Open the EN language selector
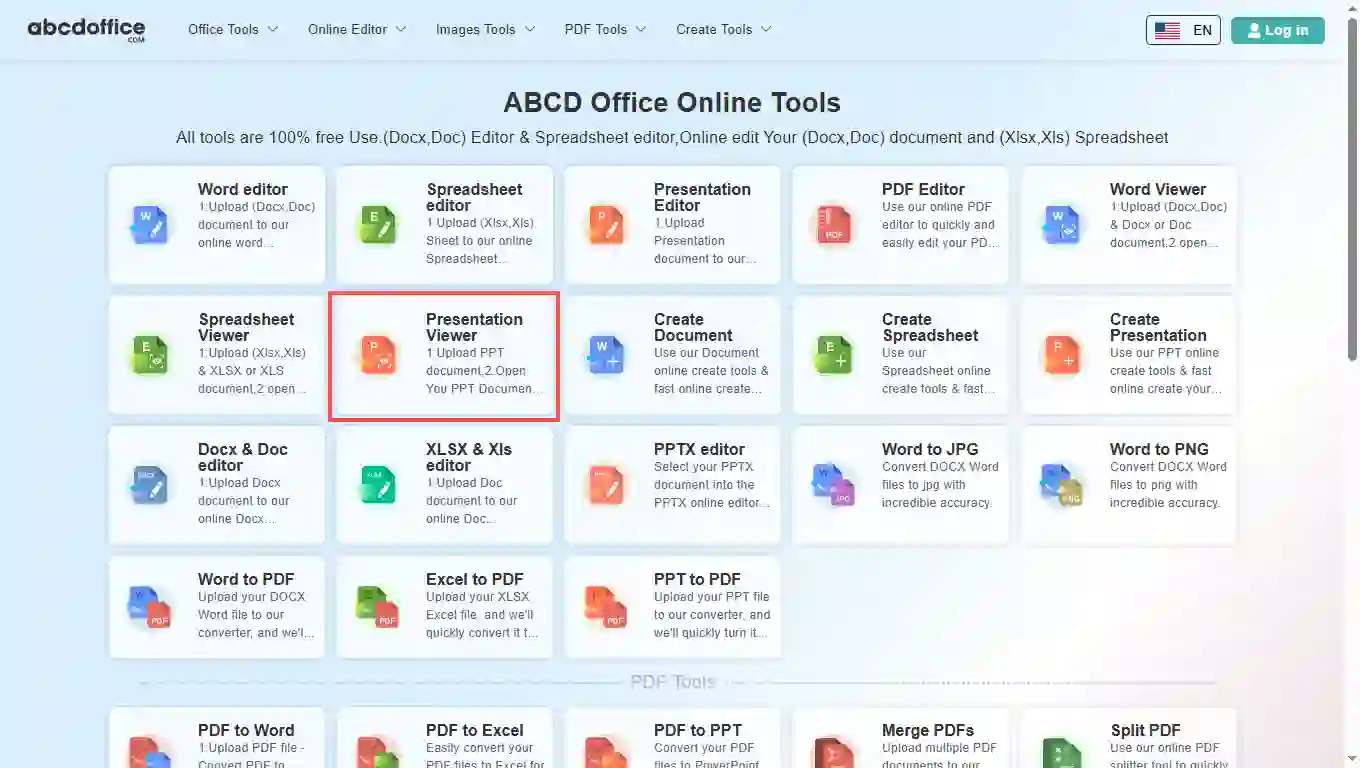This screenshot has width=1360, height=768. pos(1183,30)
